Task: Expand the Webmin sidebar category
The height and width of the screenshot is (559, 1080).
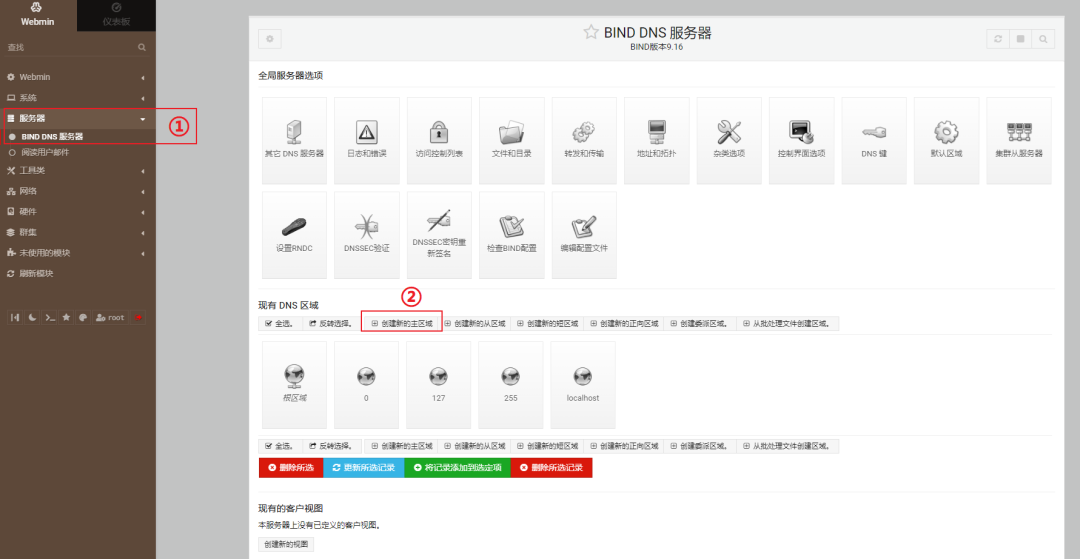Action: click(78, 77)
